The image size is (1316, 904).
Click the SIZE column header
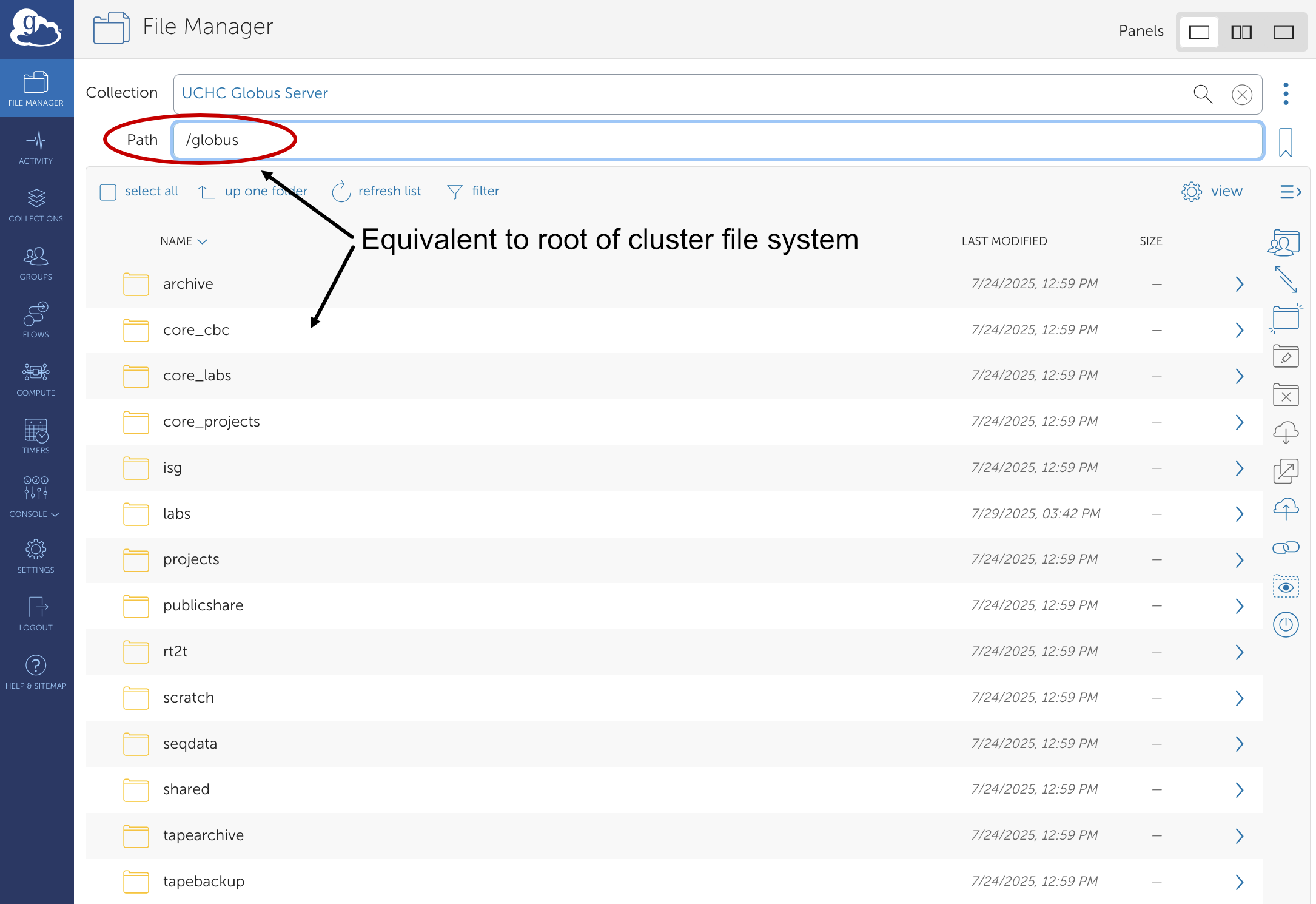pos(1150,241)
